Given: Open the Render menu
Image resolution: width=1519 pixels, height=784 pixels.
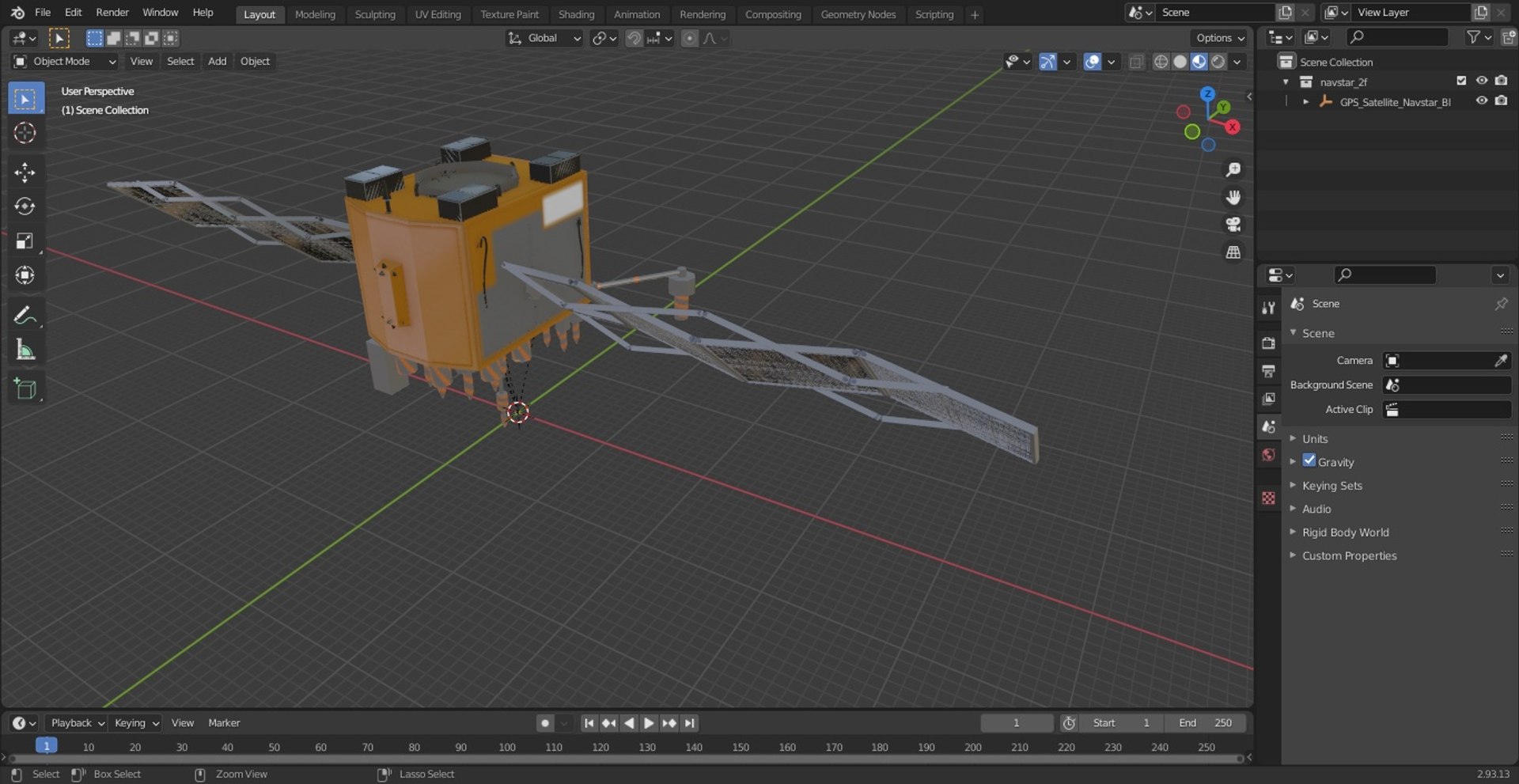Looking at the screenshot, I should 112,13.
